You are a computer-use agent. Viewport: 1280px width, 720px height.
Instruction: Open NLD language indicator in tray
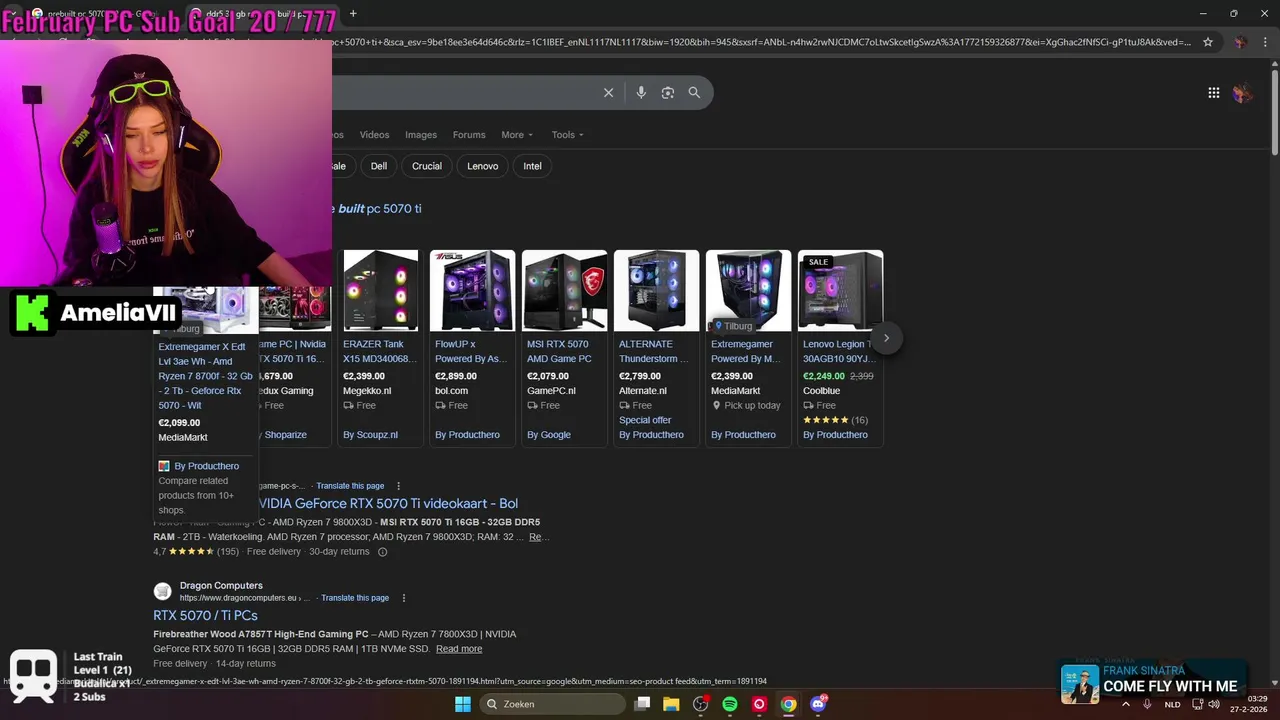(1172, 704)
